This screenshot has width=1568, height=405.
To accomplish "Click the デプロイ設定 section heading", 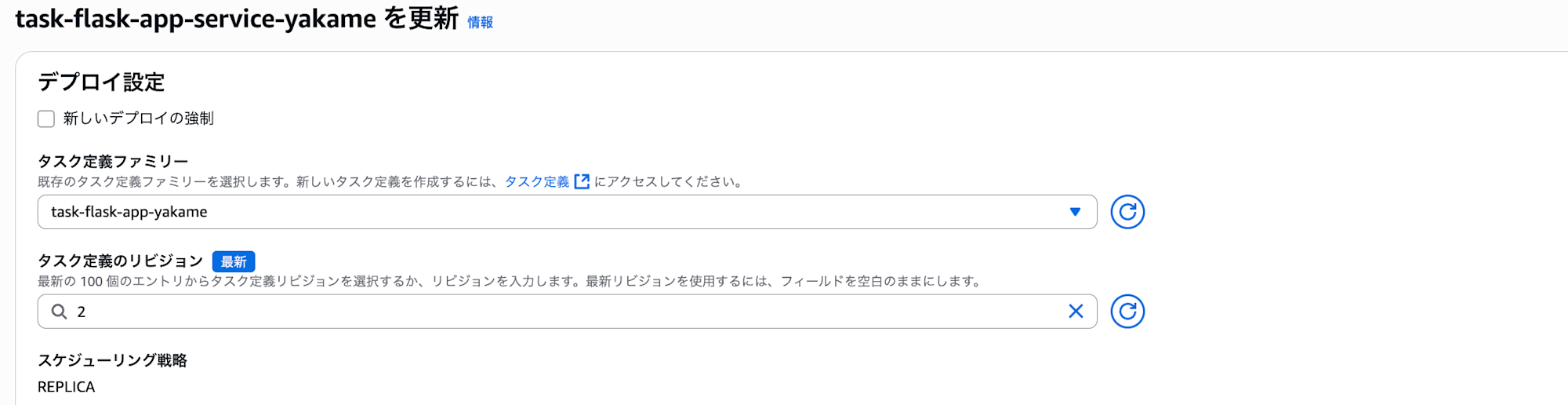I will [101, 82].
